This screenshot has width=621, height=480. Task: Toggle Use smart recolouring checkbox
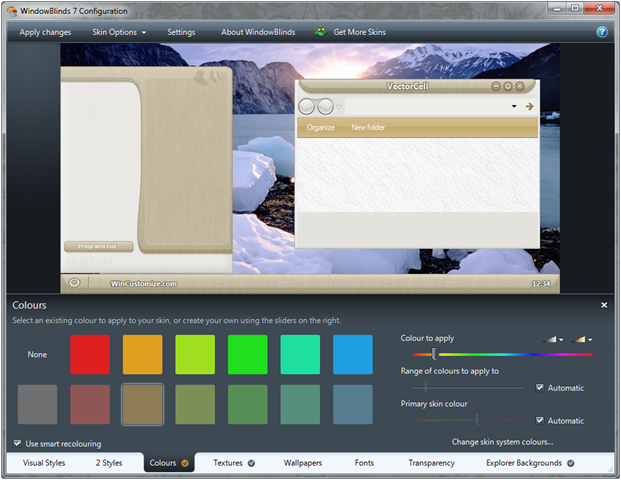tap(18, 443)
